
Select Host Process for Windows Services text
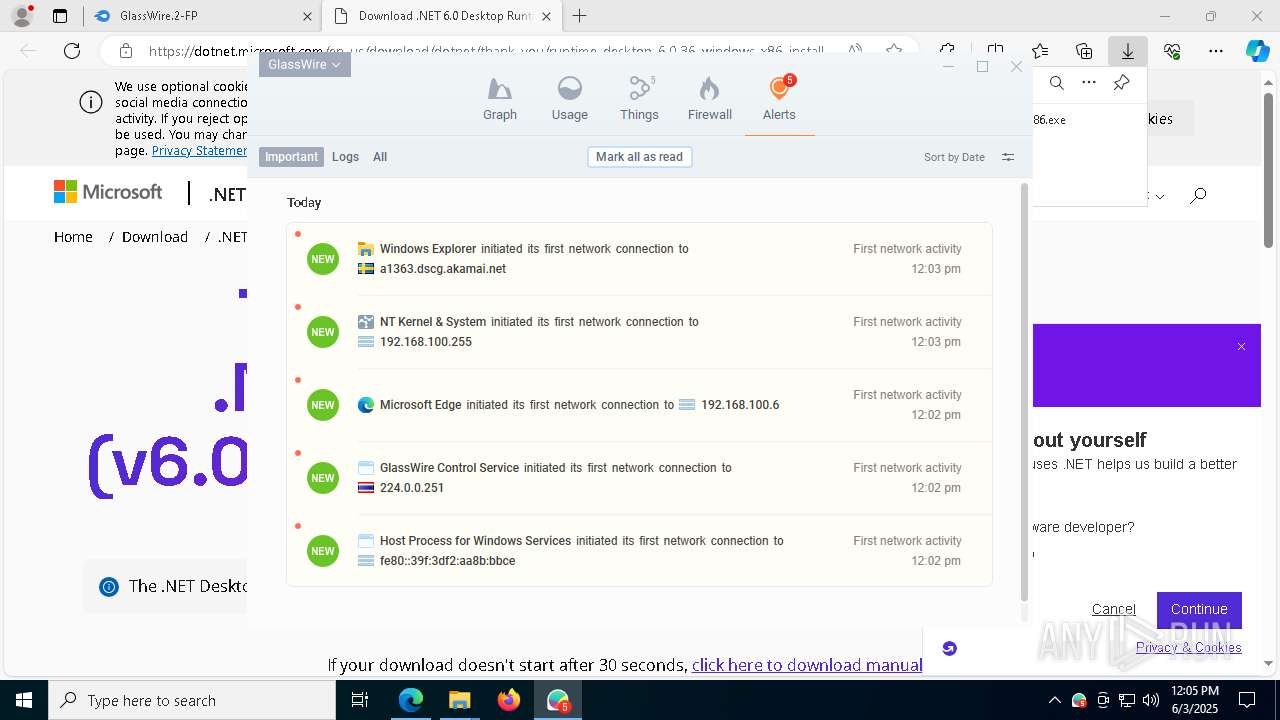point(475,541)
